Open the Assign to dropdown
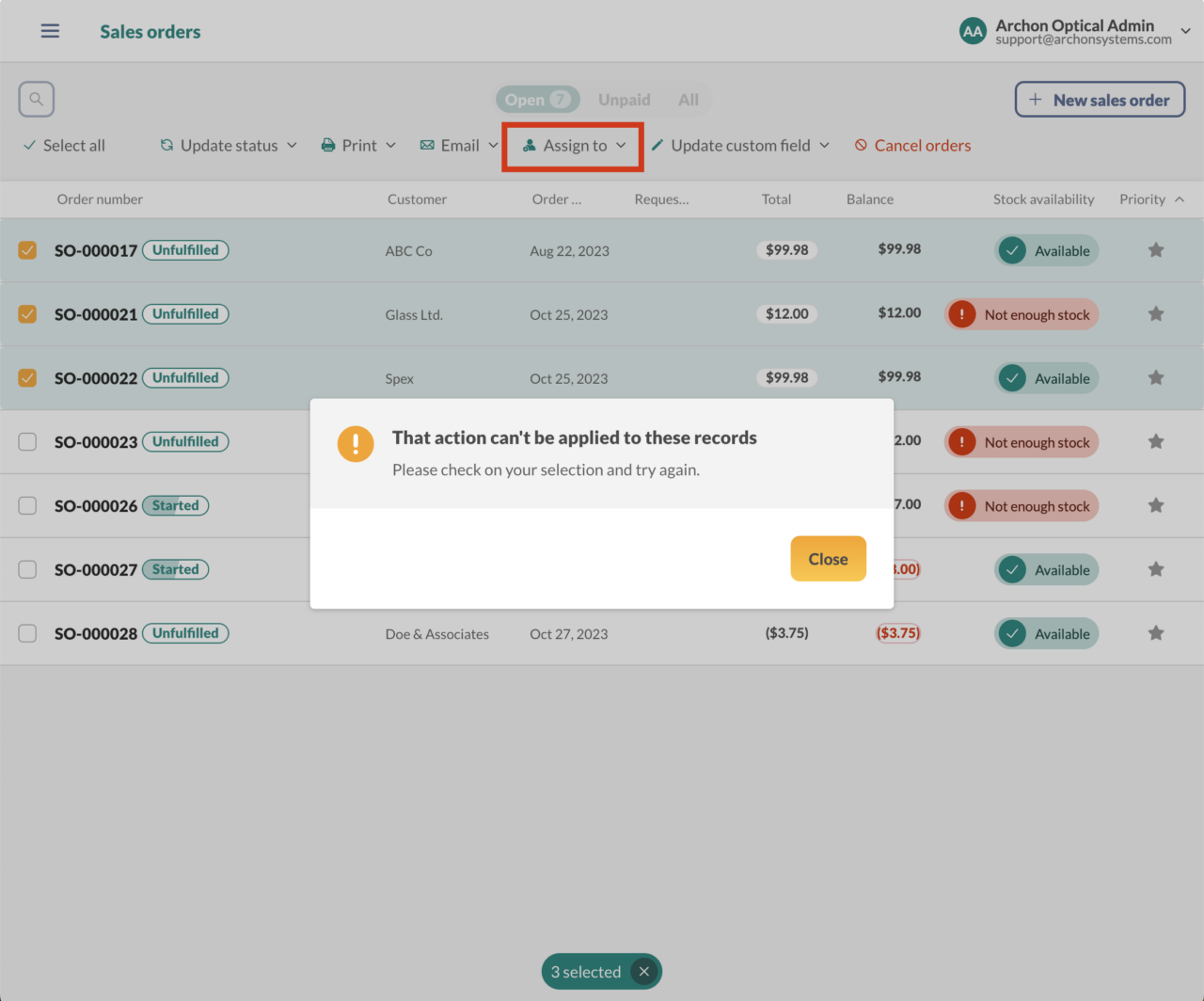This screenshot has width=1204, height=1001. (x=574, y=145)
